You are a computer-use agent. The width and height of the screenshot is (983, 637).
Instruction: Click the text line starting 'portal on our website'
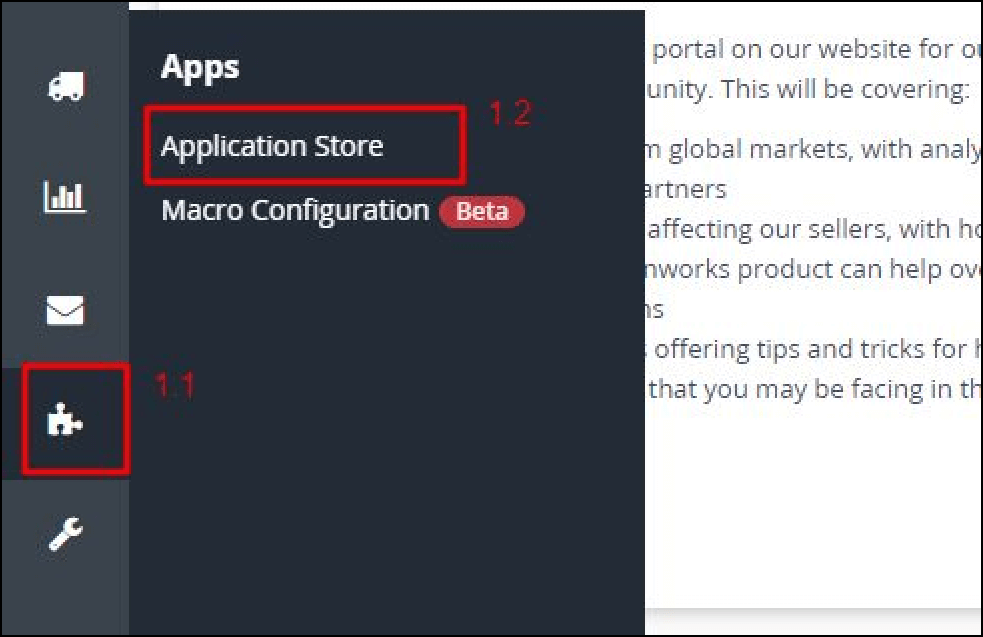pyautogui.click(x=810, y=48)
